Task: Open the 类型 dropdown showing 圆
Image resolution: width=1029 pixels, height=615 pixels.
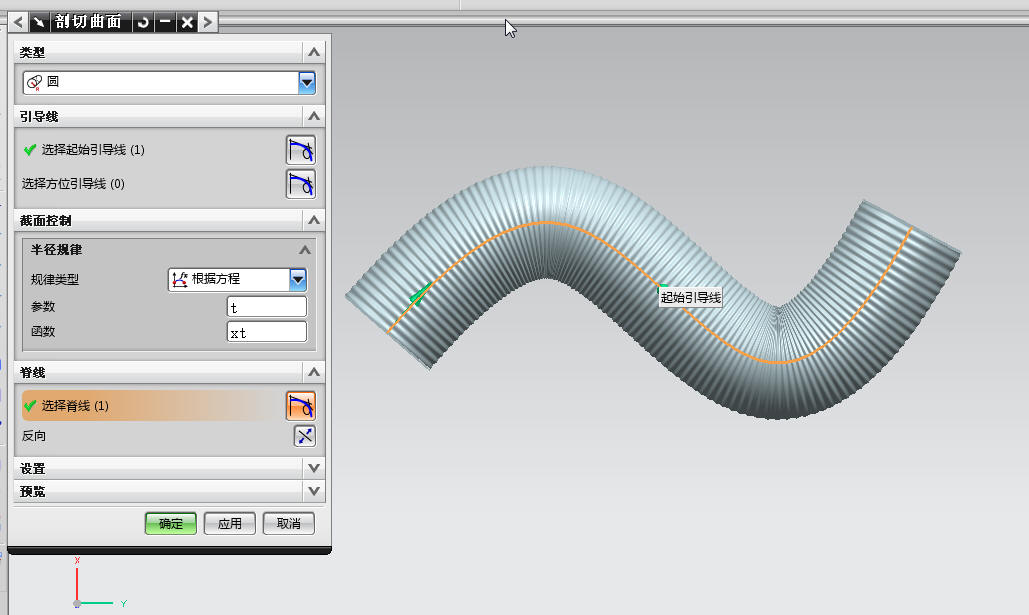Action: pyautogui.click(x=306, y=83)
